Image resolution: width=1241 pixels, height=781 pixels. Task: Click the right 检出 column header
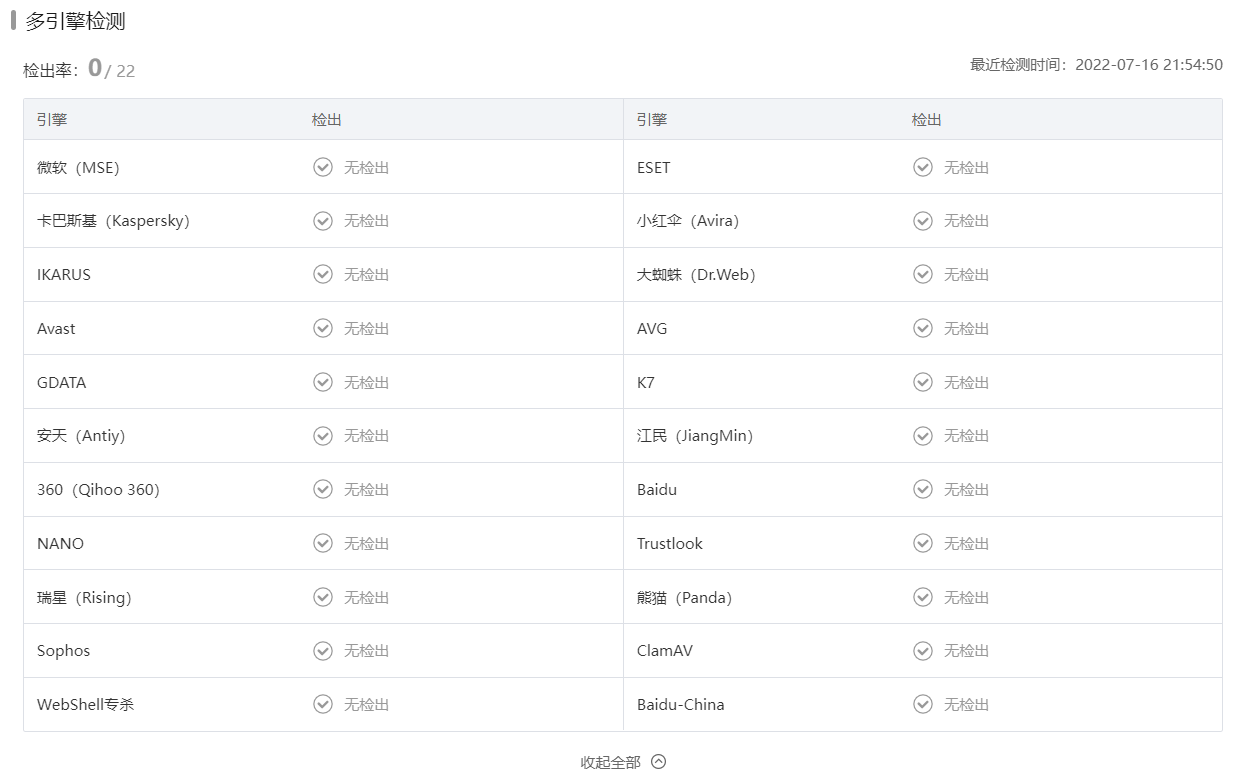927,119
